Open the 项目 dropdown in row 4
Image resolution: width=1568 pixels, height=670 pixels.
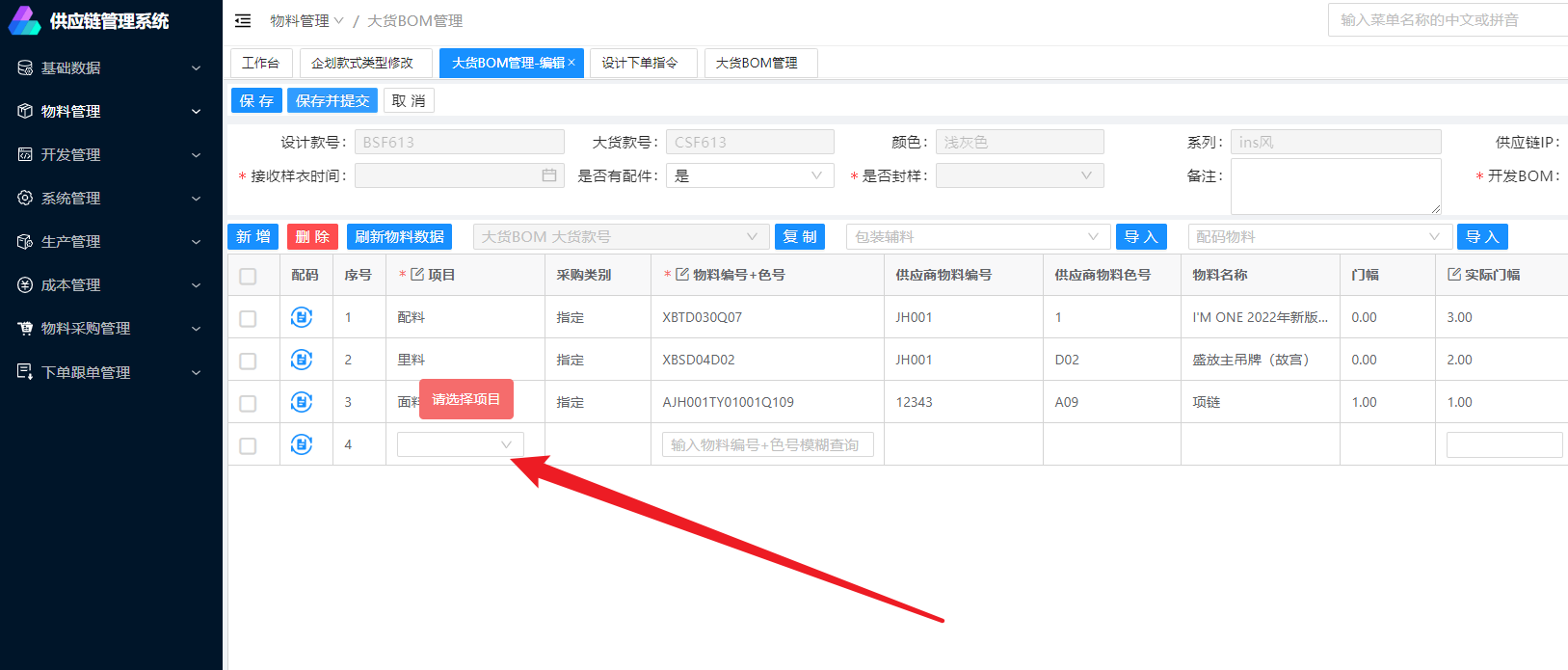point(460,444)
